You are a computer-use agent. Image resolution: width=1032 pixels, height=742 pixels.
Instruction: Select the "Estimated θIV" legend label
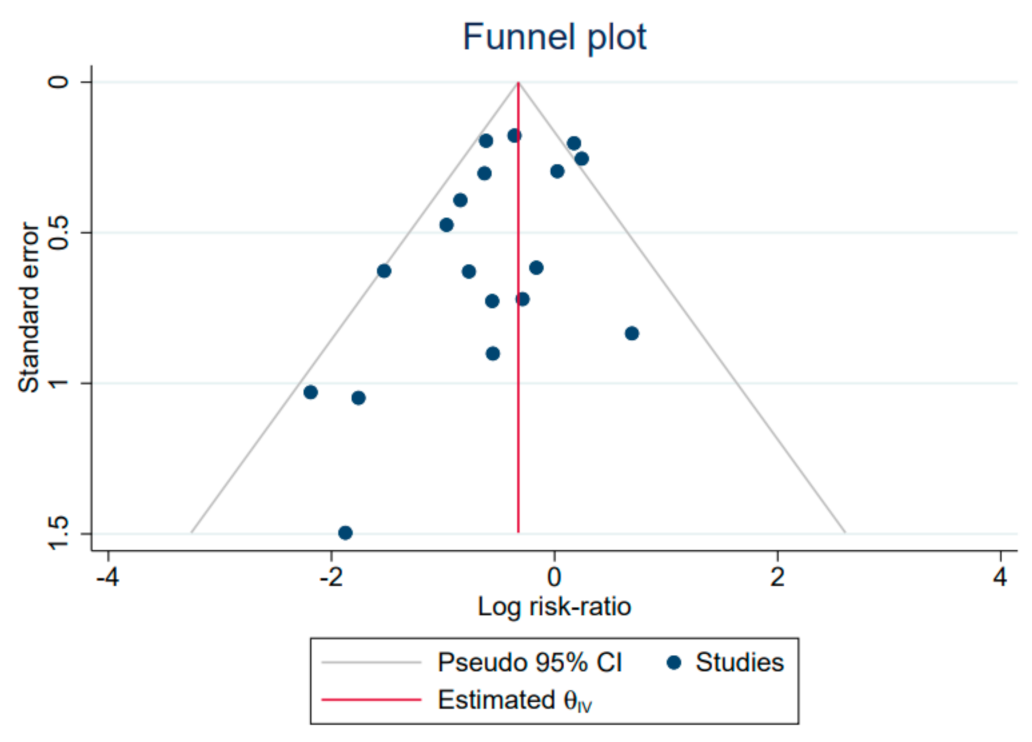[x=516, y=701]
